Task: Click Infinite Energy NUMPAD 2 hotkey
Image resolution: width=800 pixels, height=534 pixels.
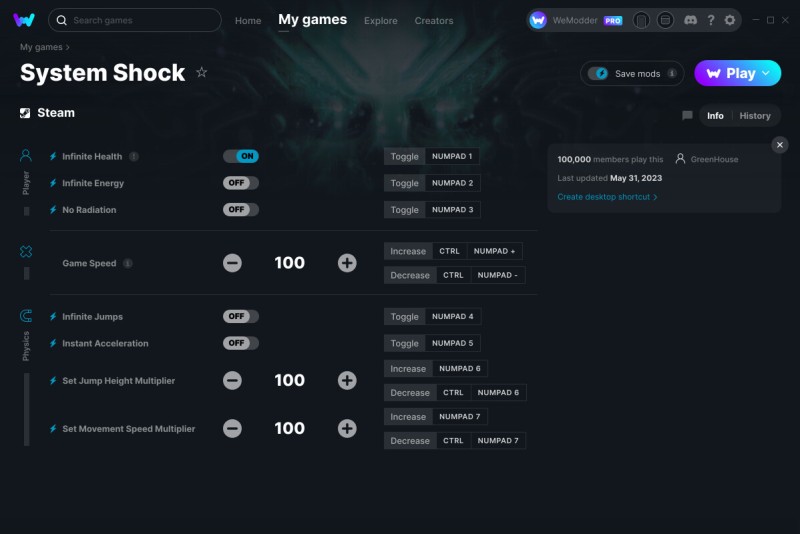Action: [x=453, y=183]
